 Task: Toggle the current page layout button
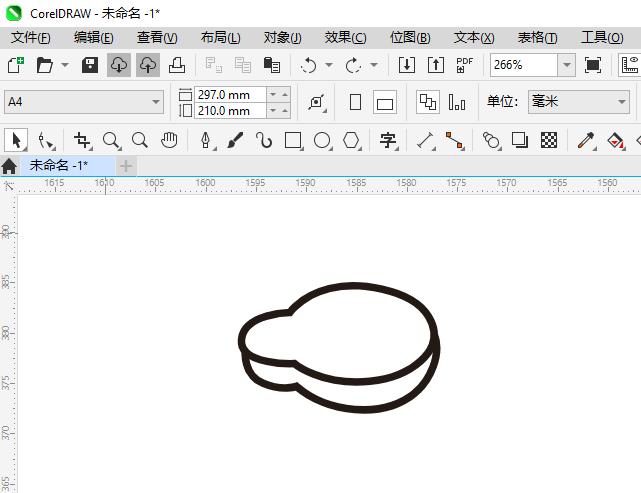pyautogui.click(x=457, y=102)
